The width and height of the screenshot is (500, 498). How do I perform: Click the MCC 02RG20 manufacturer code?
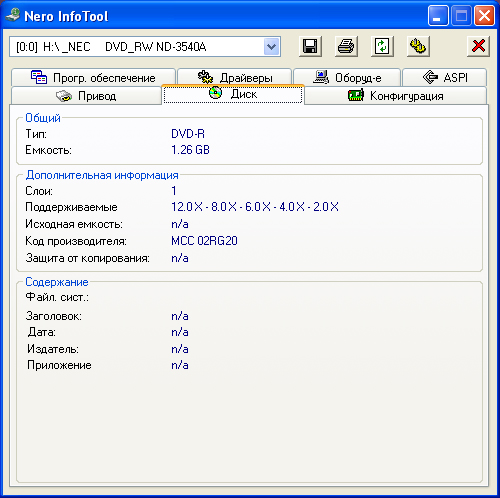[204, 241]
